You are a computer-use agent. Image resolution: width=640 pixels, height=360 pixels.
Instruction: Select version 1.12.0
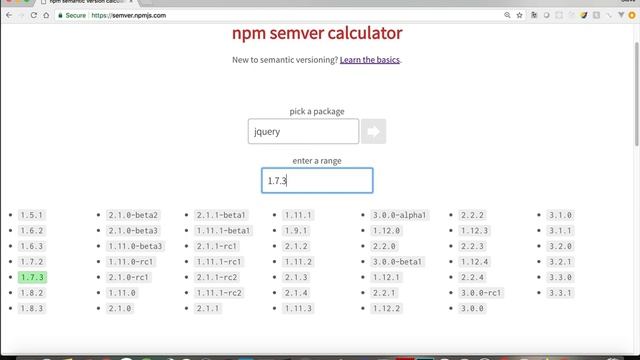pos(387,231)
